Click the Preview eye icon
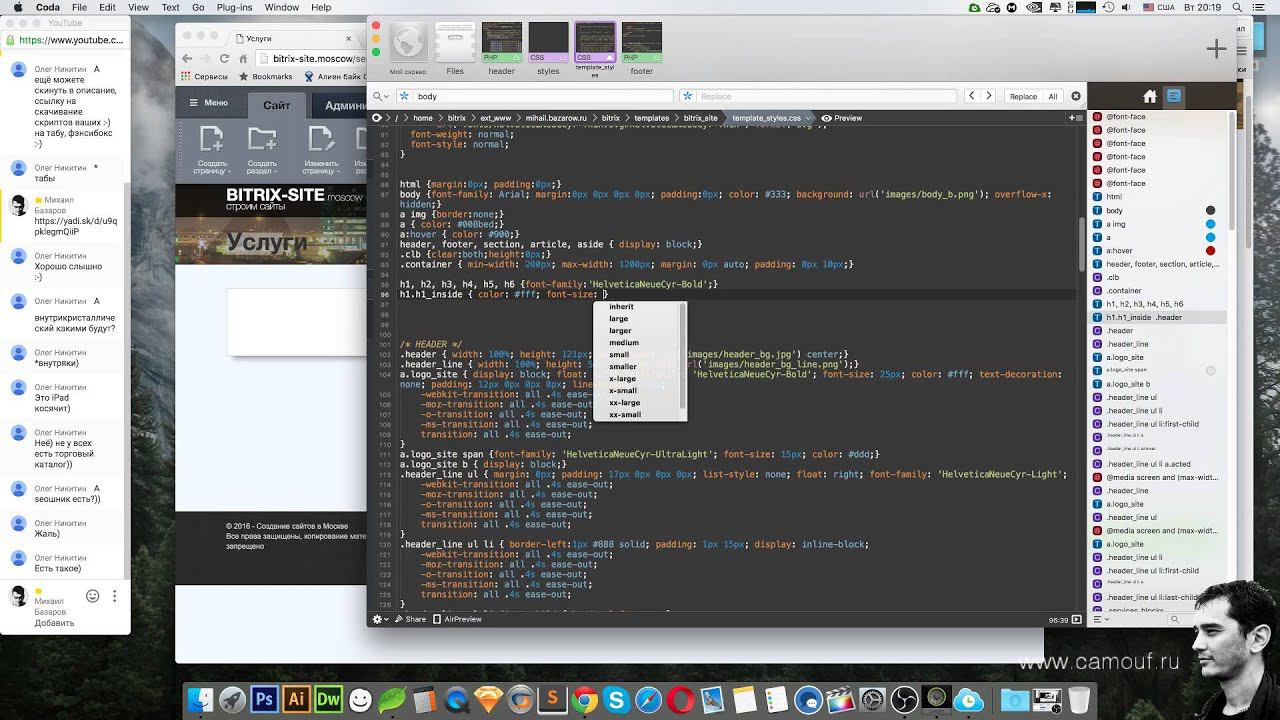The width and height of the screenshot is (1280, 720). pos(827,118)
